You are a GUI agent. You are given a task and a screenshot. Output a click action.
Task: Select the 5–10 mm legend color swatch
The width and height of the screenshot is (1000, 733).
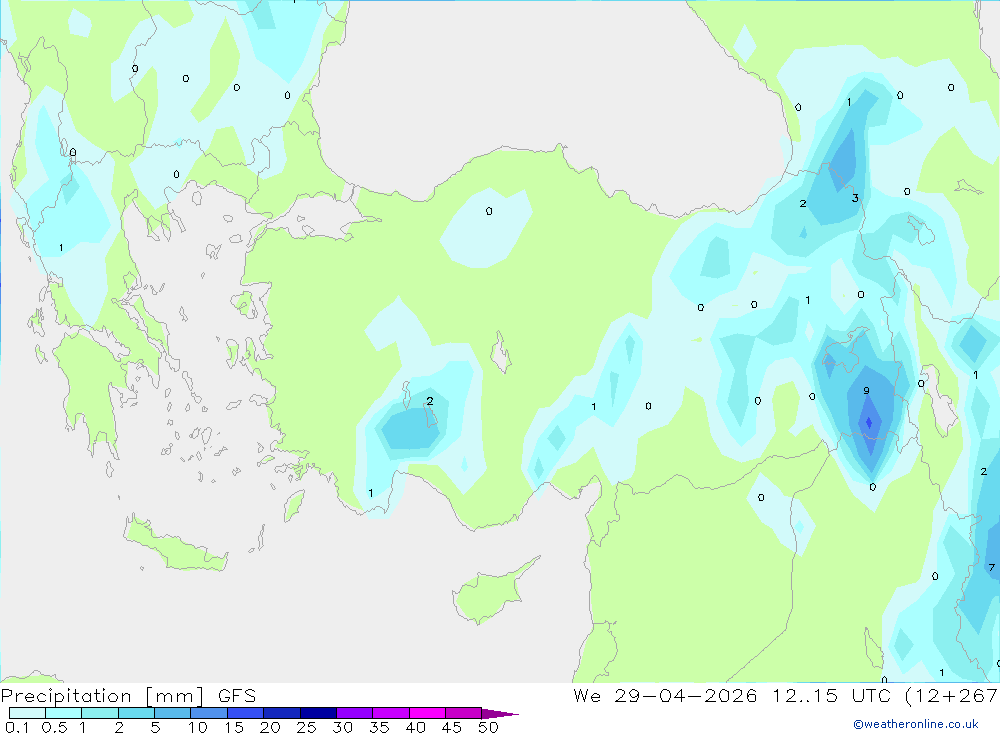pos(173,713)
